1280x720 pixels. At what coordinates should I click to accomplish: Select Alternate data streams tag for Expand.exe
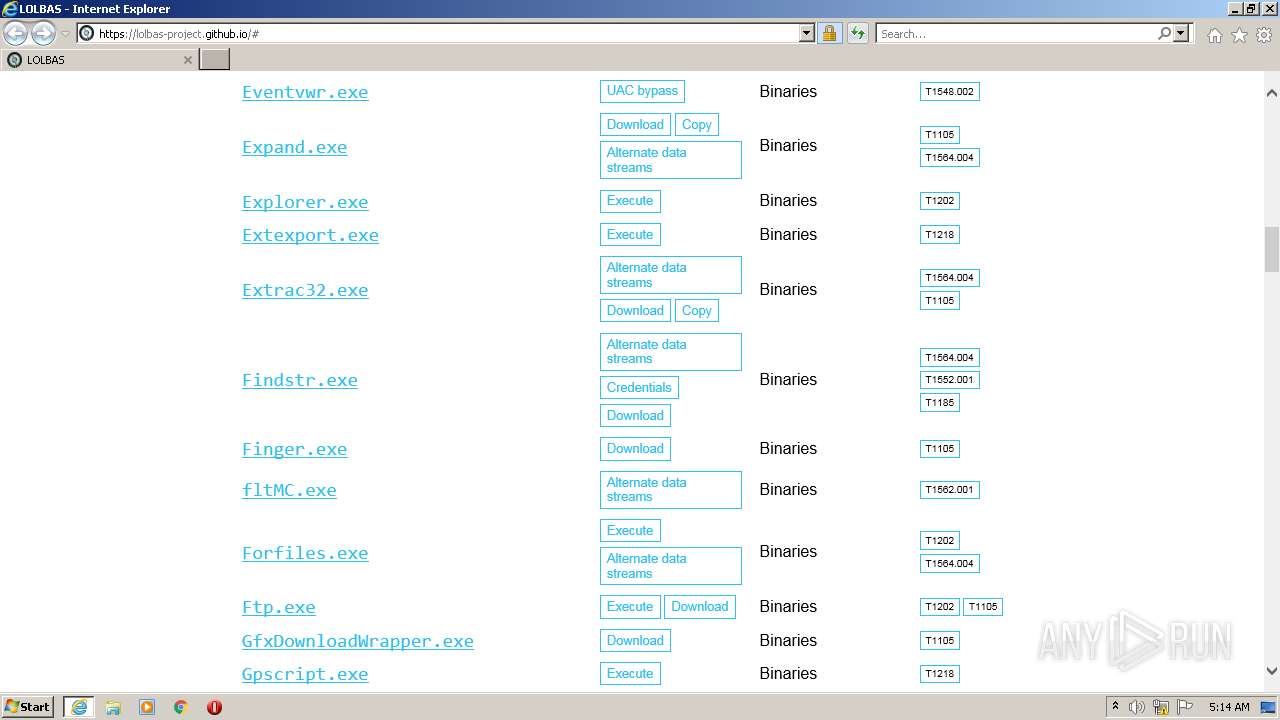click(671, 160)
